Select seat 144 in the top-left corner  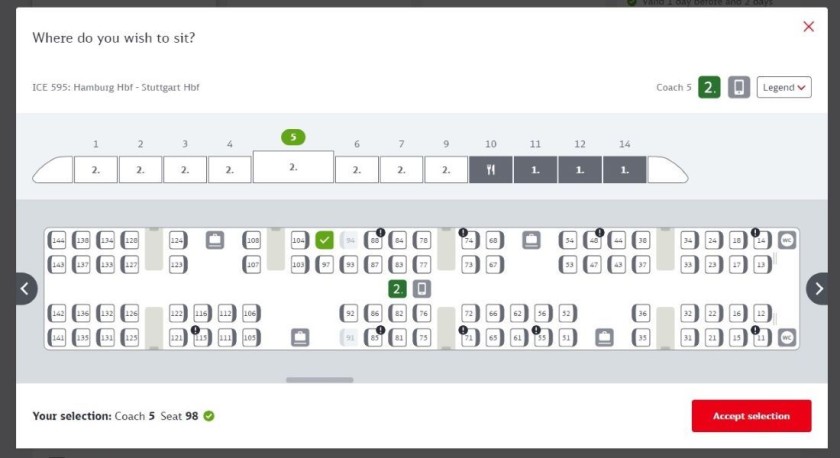(x=58, y=240)
